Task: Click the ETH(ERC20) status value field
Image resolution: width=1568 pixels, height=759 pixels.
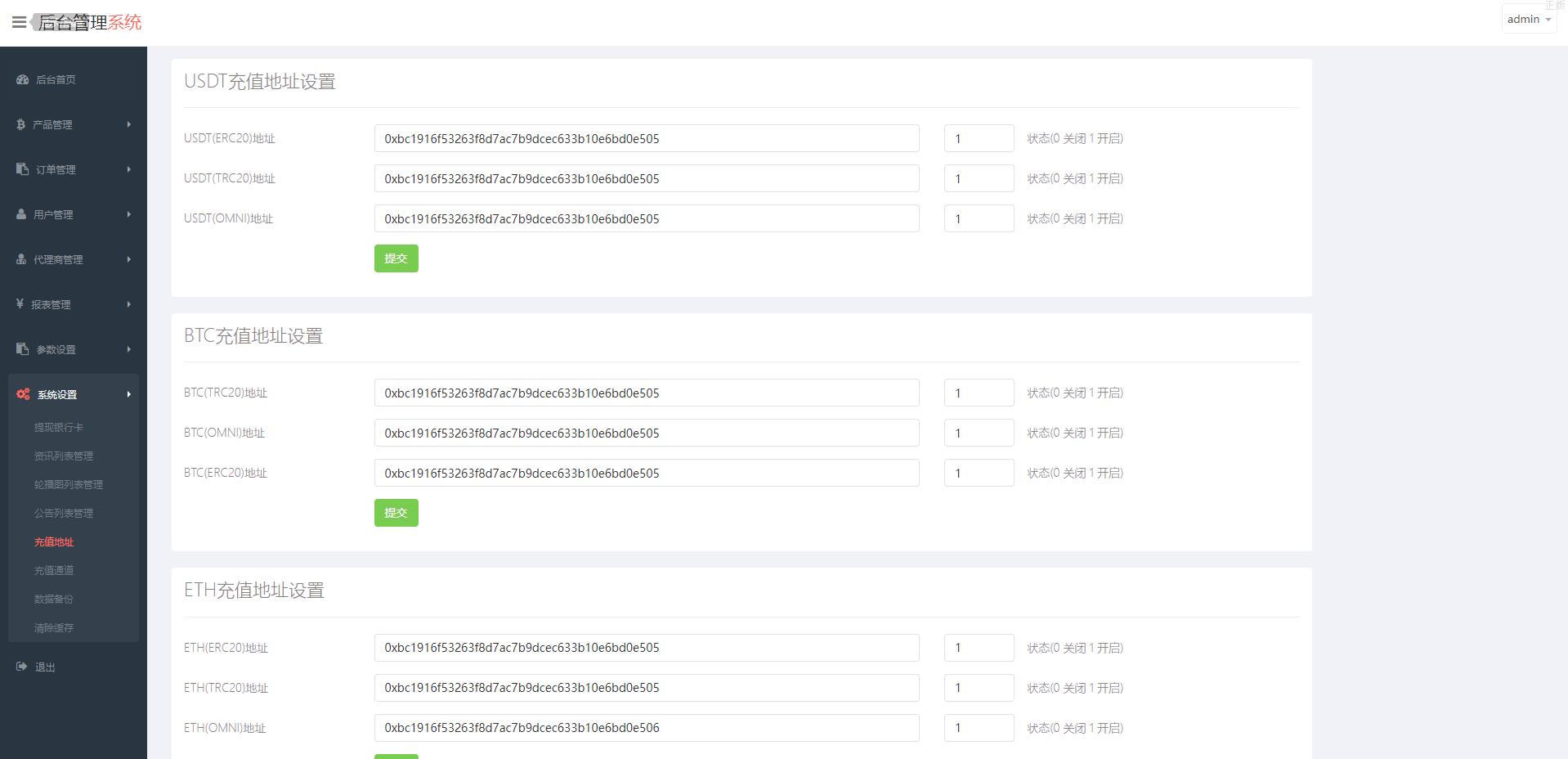Action: tap(979, 648)
